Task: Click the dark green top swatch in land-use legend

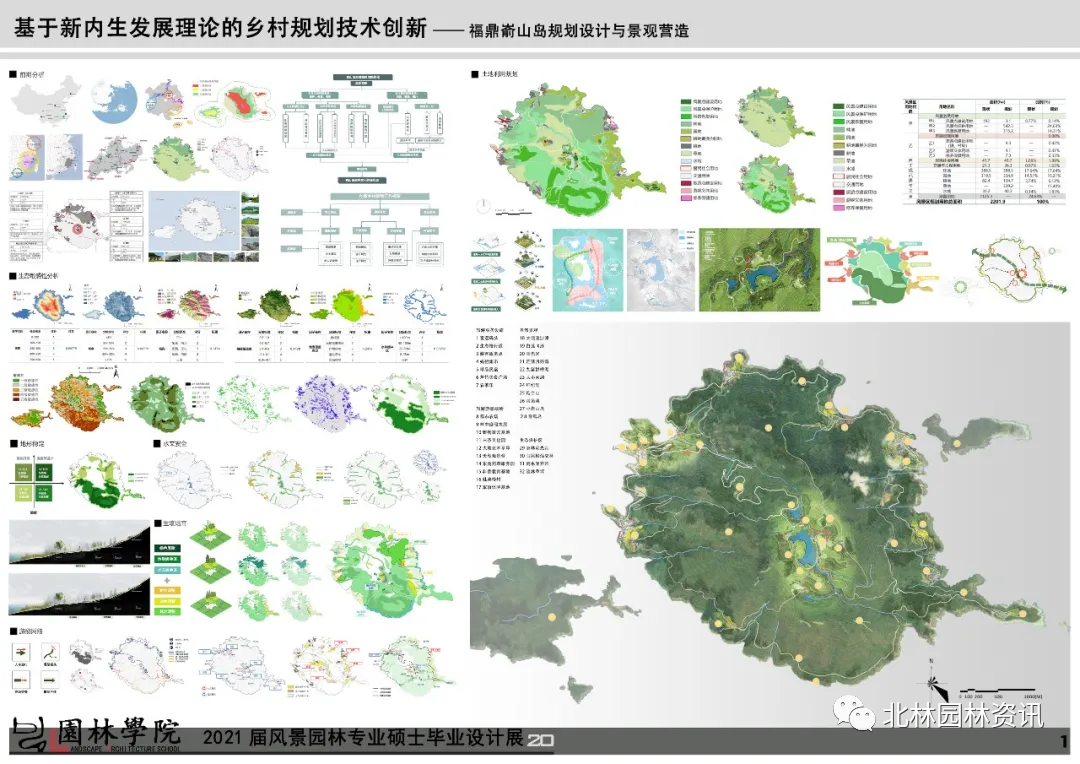Action: click(686, 102)
